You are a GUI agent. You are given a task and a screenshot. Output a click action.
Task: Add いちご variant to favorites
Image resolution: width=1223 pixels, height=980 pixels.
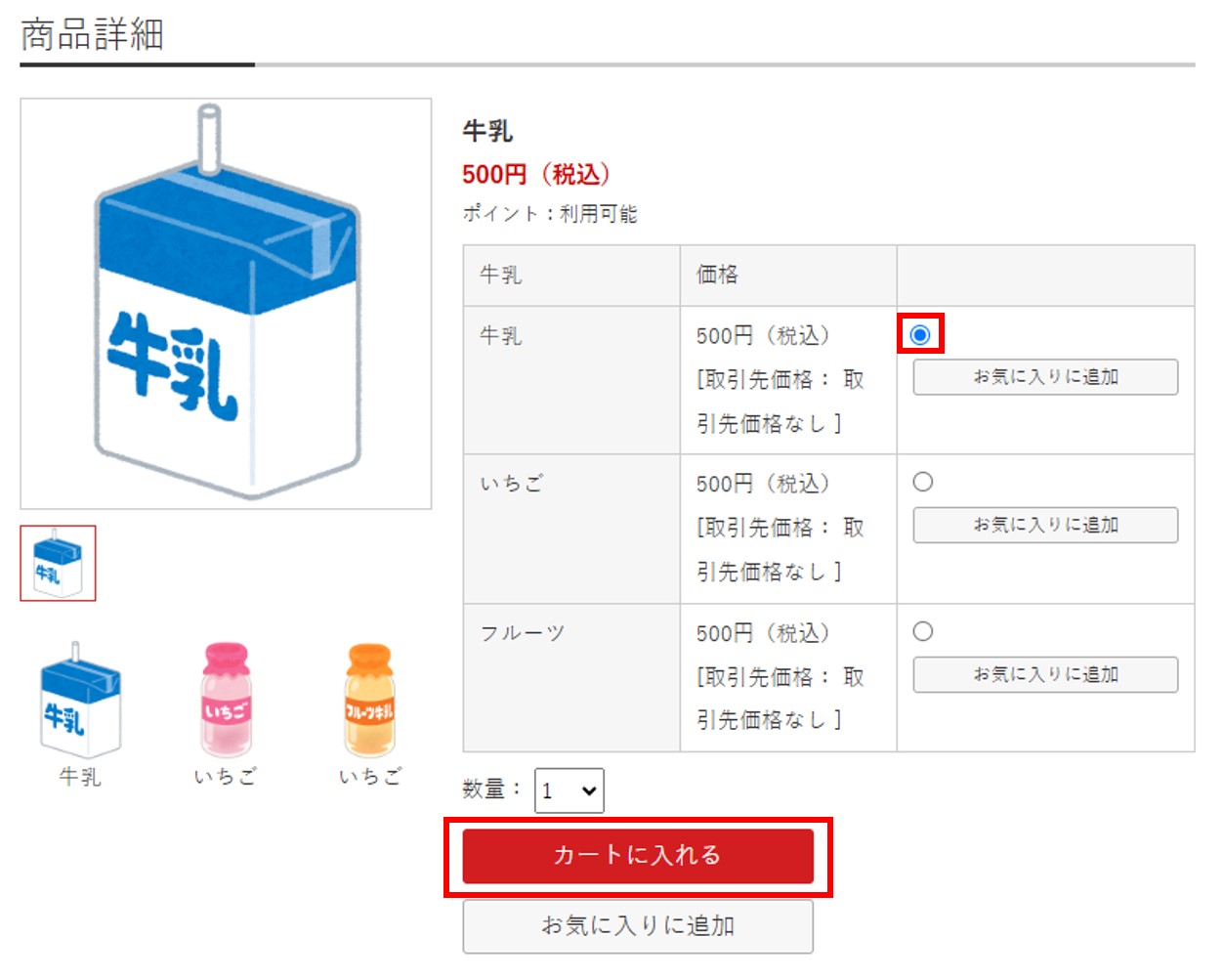pyautogui.click(x=1045, y=525)
